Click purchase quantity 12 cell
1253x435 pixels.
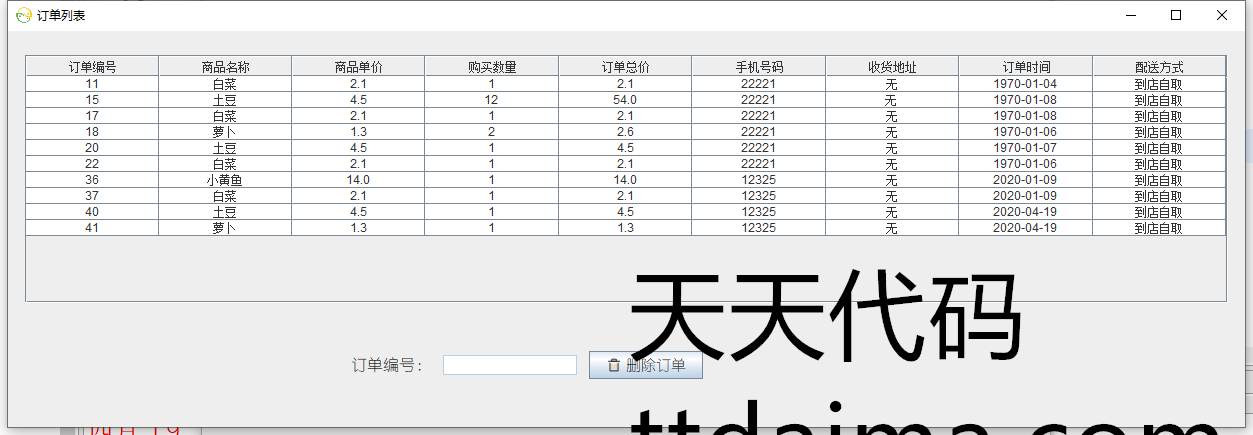[x=492, y=100]
